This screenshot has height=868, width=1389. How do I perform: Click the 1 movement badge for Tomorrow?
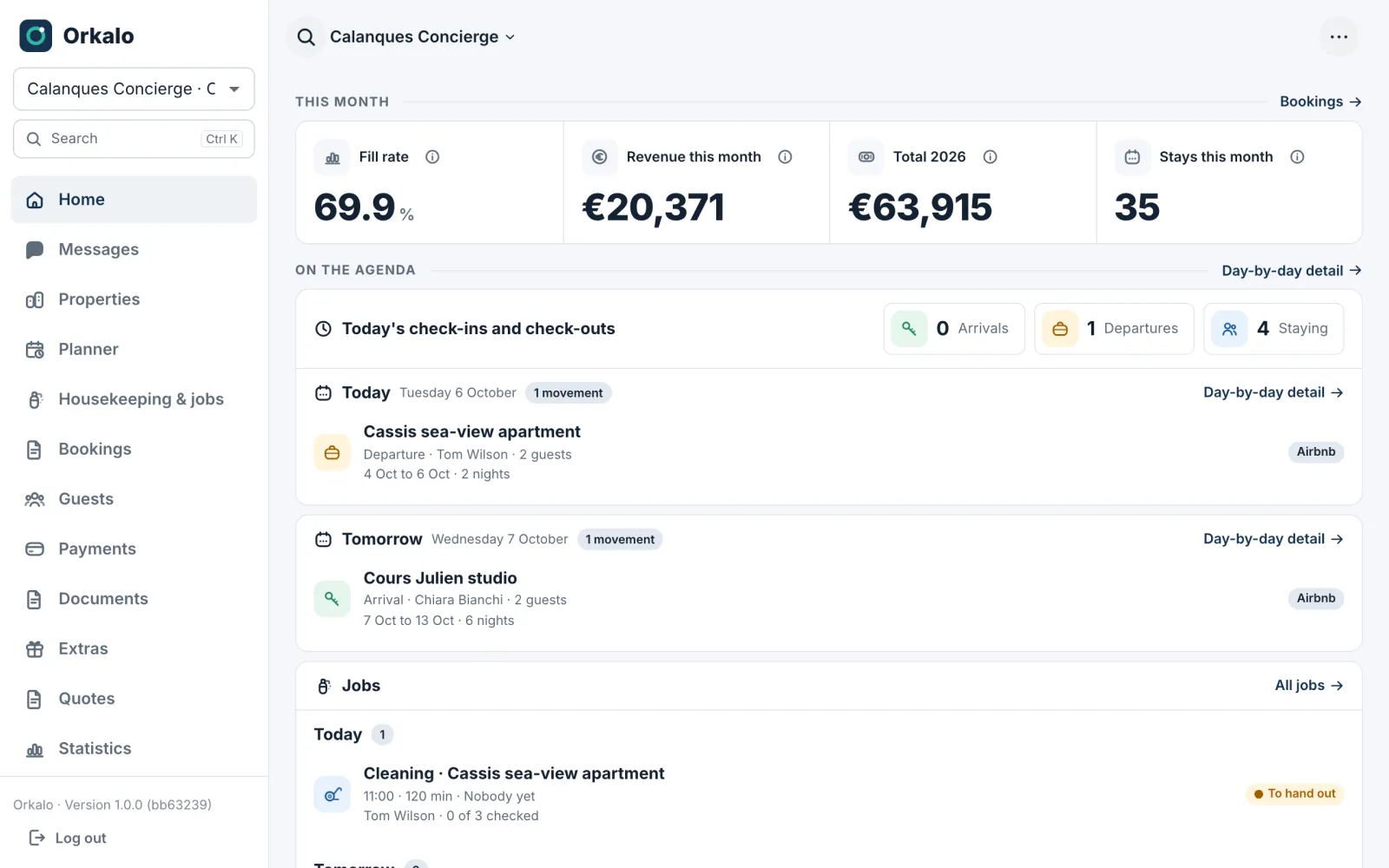point(620,540)
